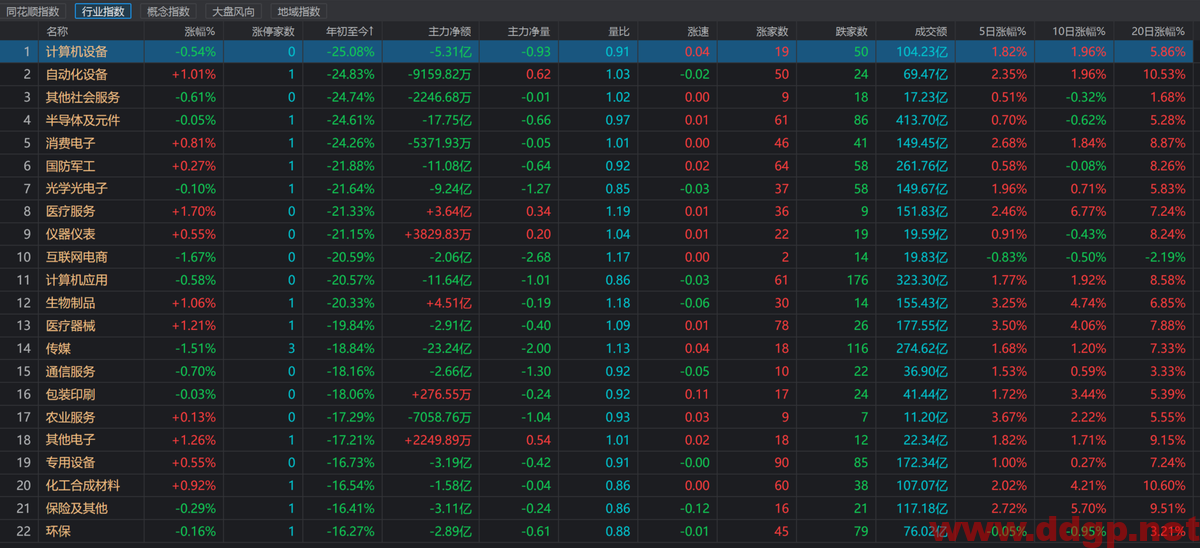The image size is (1200, 548).
Task: Click 医疗服务 10-day value 6.77%
Action: [x=1086, y=211]
